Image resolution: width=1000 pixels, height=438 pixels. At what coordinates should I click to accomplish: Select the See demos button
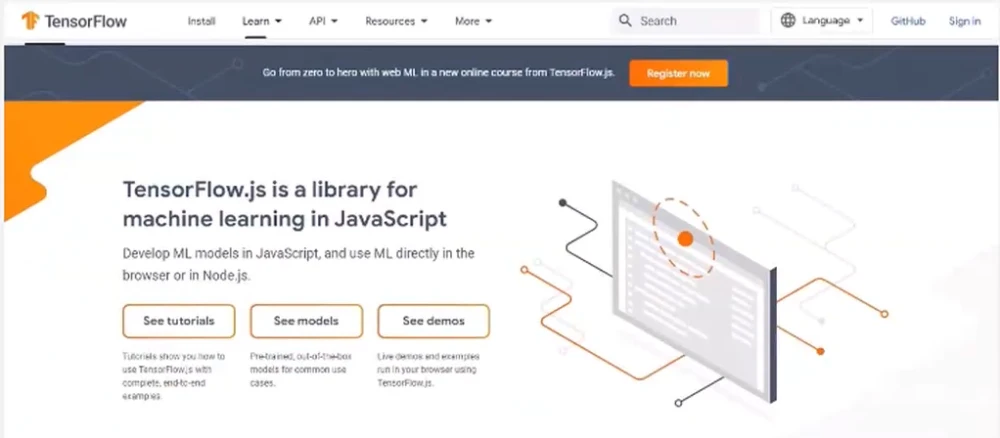[x=433, y=321]
